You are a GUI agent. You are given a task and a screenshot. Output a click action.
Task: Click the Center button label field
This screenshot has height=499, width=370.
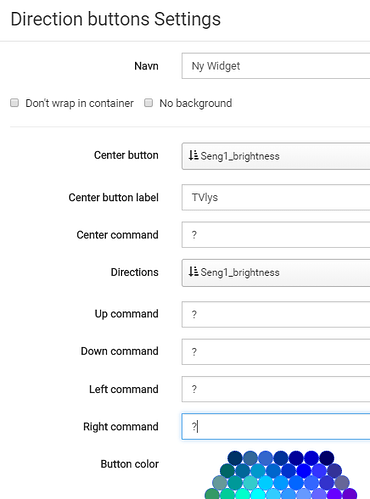pyautogui.click(x=276, y=197)
